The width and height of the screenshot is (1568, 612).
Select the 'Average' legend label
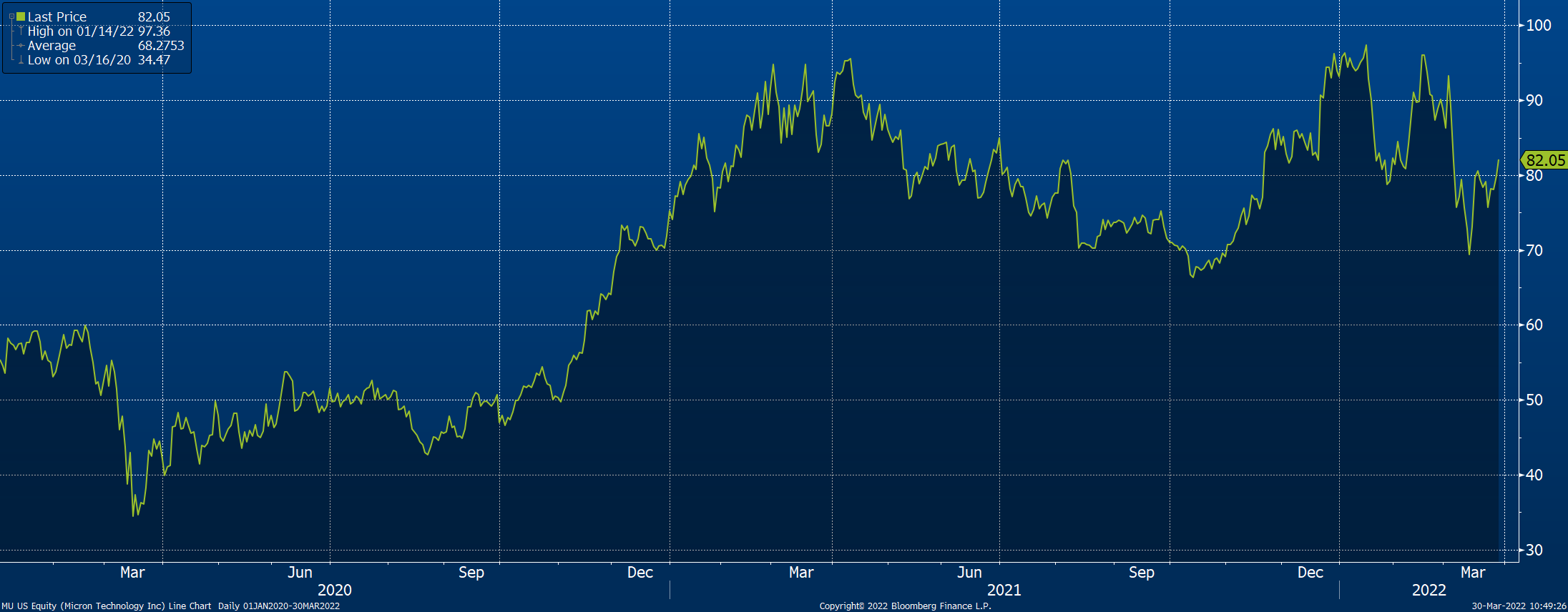52,45
